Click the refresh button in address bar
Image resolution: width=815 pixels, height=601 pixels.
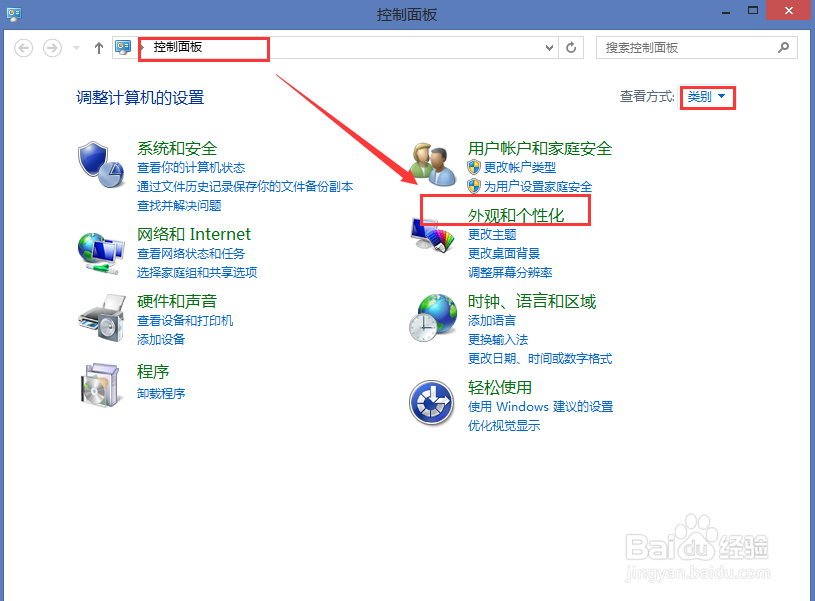[570, 47]
